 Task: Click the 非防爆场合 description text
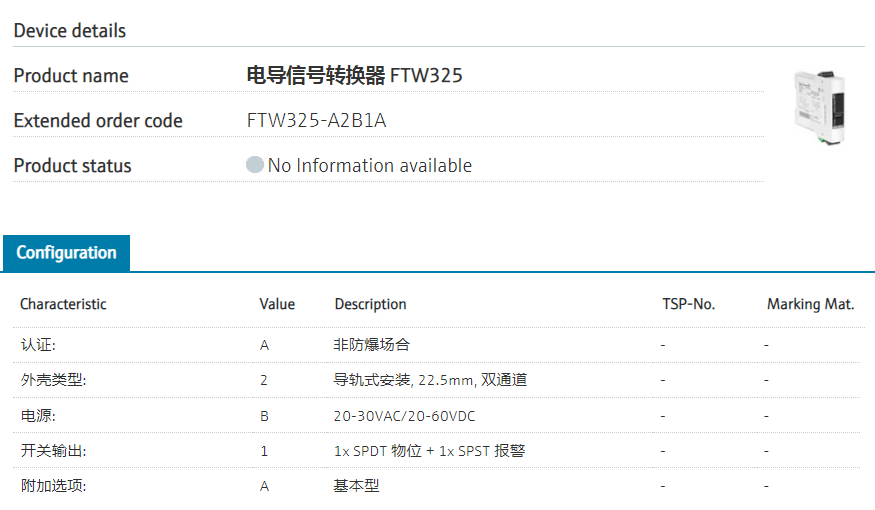point(372,345)
